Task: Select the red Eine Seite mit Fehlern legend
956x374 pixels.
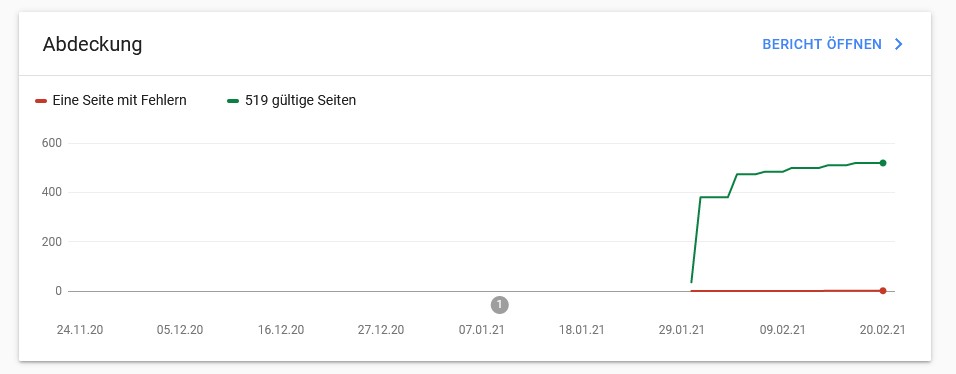Action: 111,101
